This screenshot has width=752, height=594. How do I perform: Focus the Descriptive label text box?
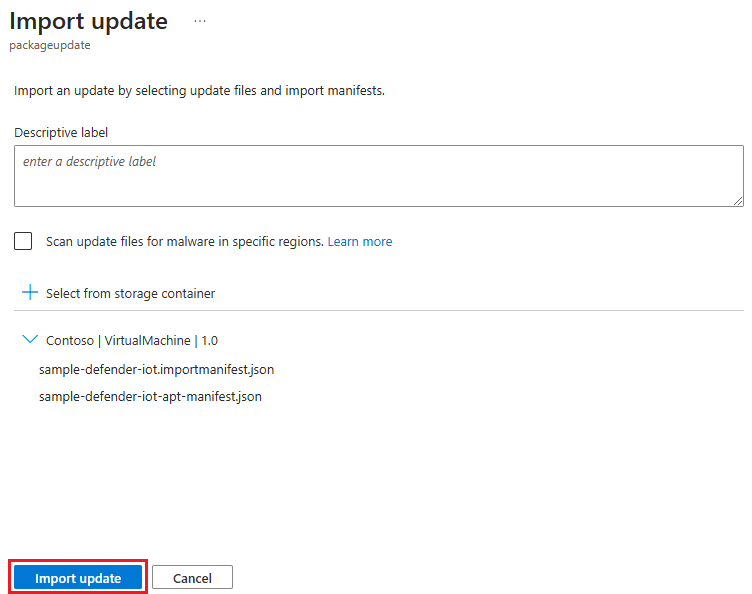(x=379, y=176)
